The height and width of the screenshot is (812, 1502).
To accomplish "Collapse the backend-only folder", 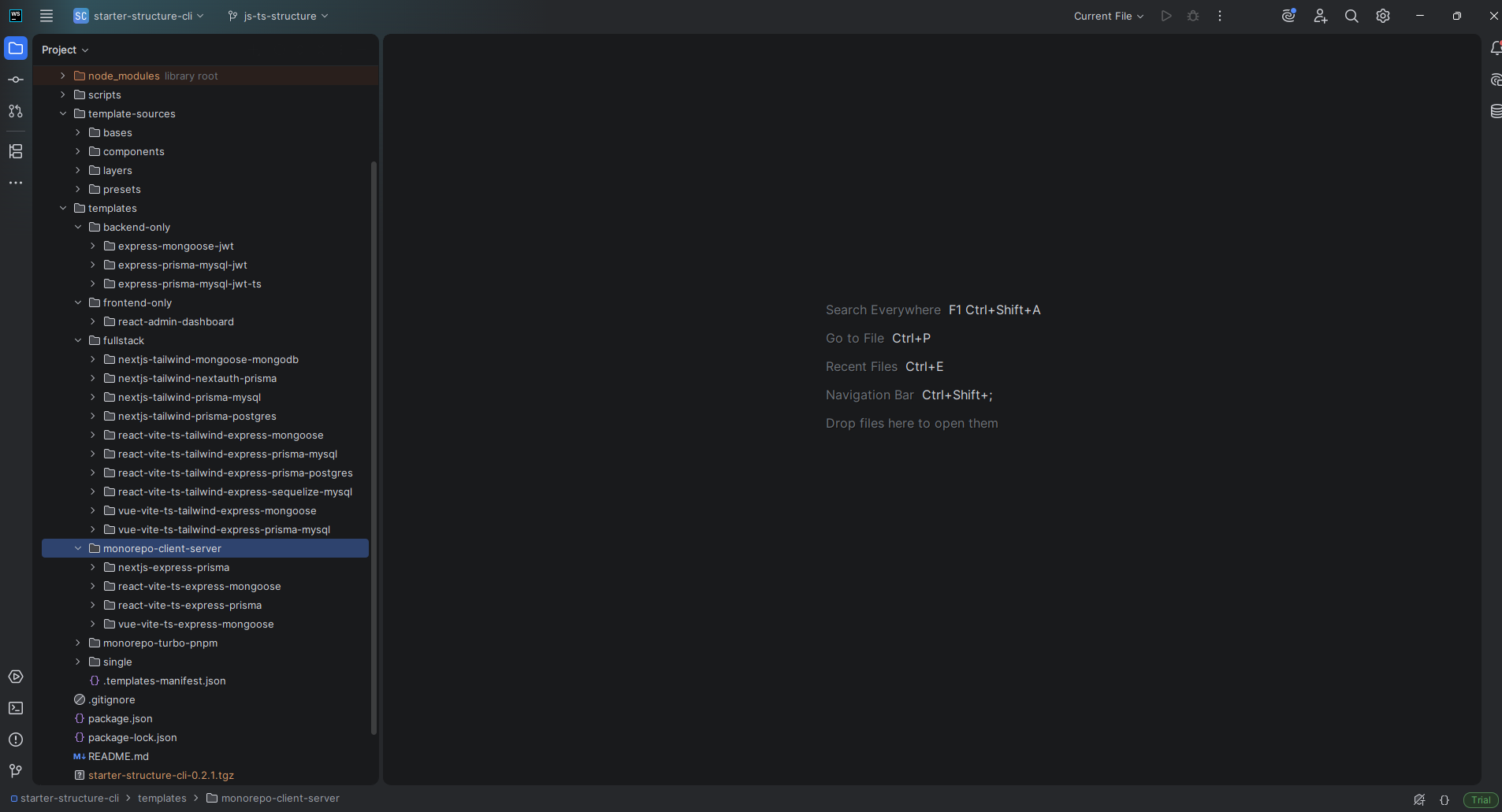I will coord(78,227).
